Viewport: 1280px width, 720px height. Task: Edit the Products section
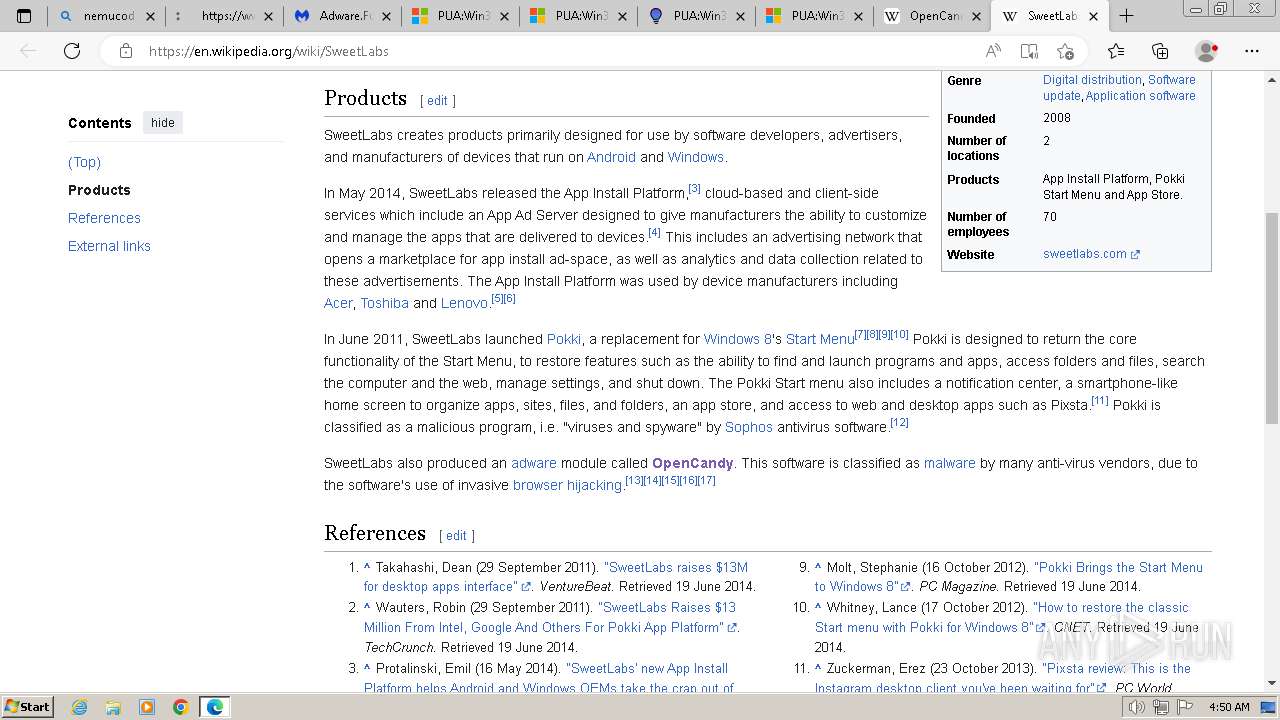[x=437, y=101]
